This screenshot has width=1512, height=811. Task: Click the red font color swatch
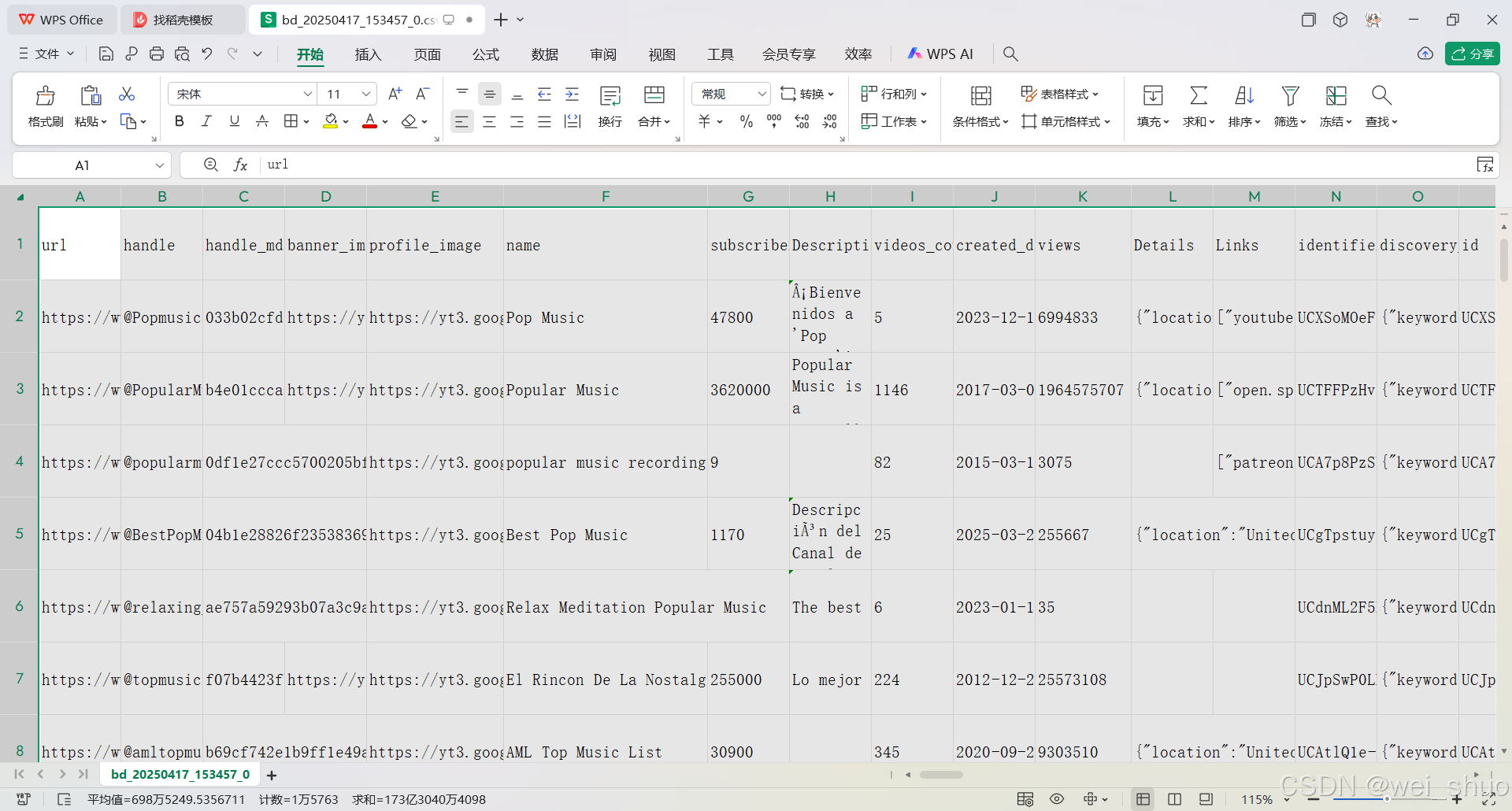(x=369, y=121)
